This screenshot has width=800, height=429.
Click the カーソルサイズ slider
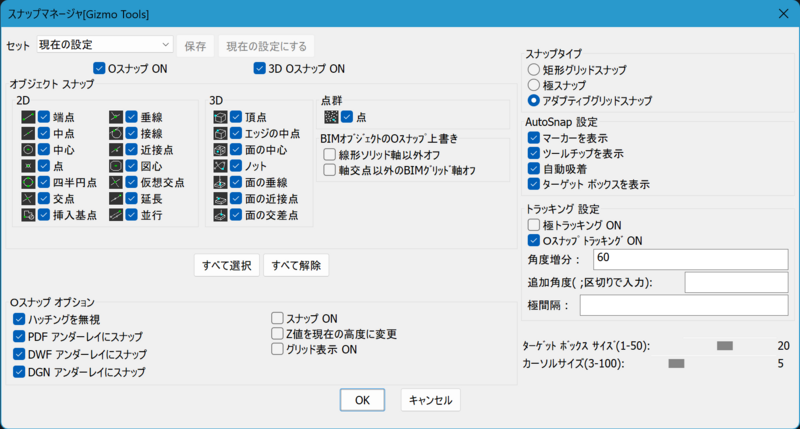coord(676,363)
